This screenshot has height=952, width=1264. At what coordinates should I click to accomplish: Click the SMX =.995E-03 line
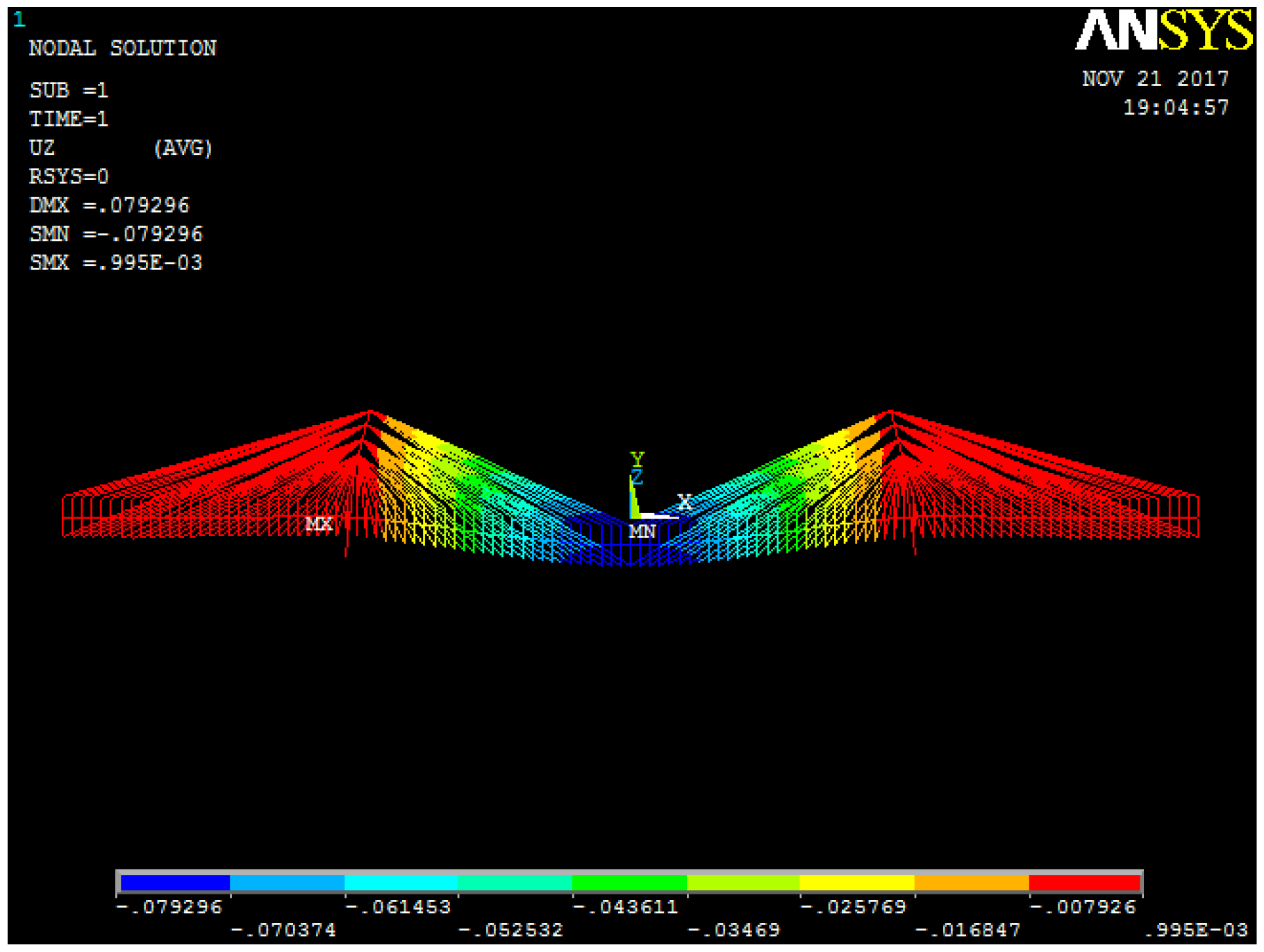pos(116,263)
